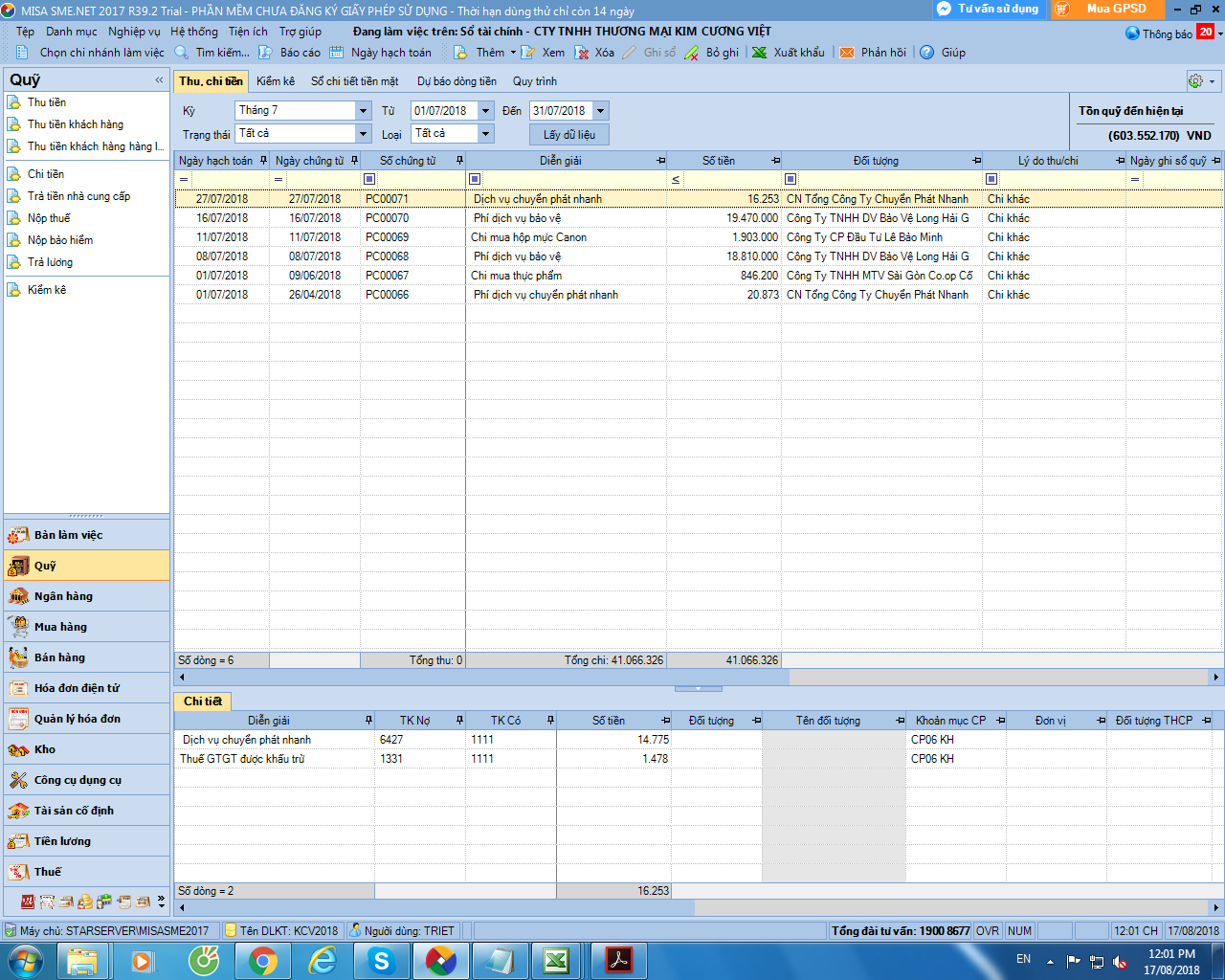Screen dimensions: 1225x980
Task: Open the Công cụ dụng cụ module
Action: [86, 780]
